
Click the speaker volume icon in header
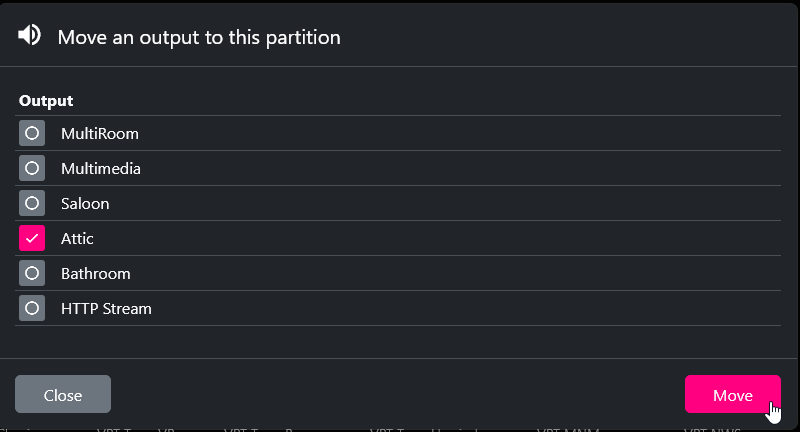30,35
